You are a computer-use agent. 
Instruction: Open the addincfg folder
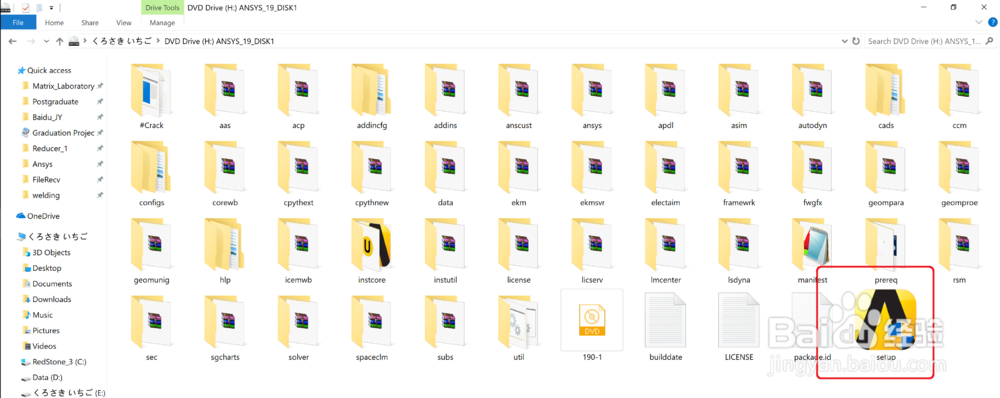(372, 96)
